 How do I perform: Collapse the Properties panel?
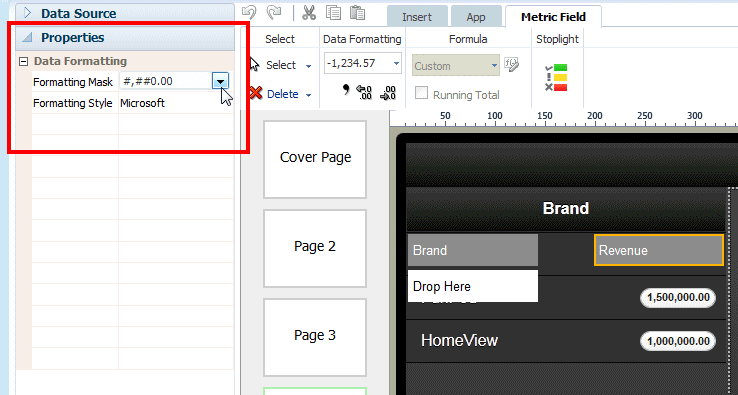coord(27,37)
